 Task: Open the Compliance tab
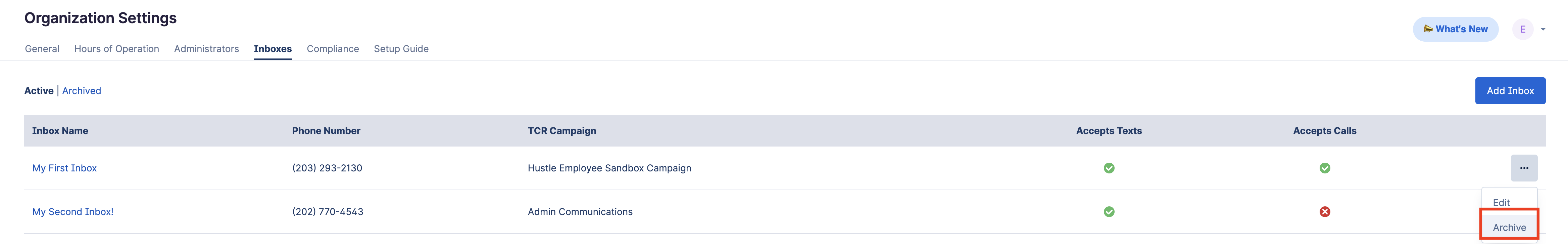(x=332, y=49)
